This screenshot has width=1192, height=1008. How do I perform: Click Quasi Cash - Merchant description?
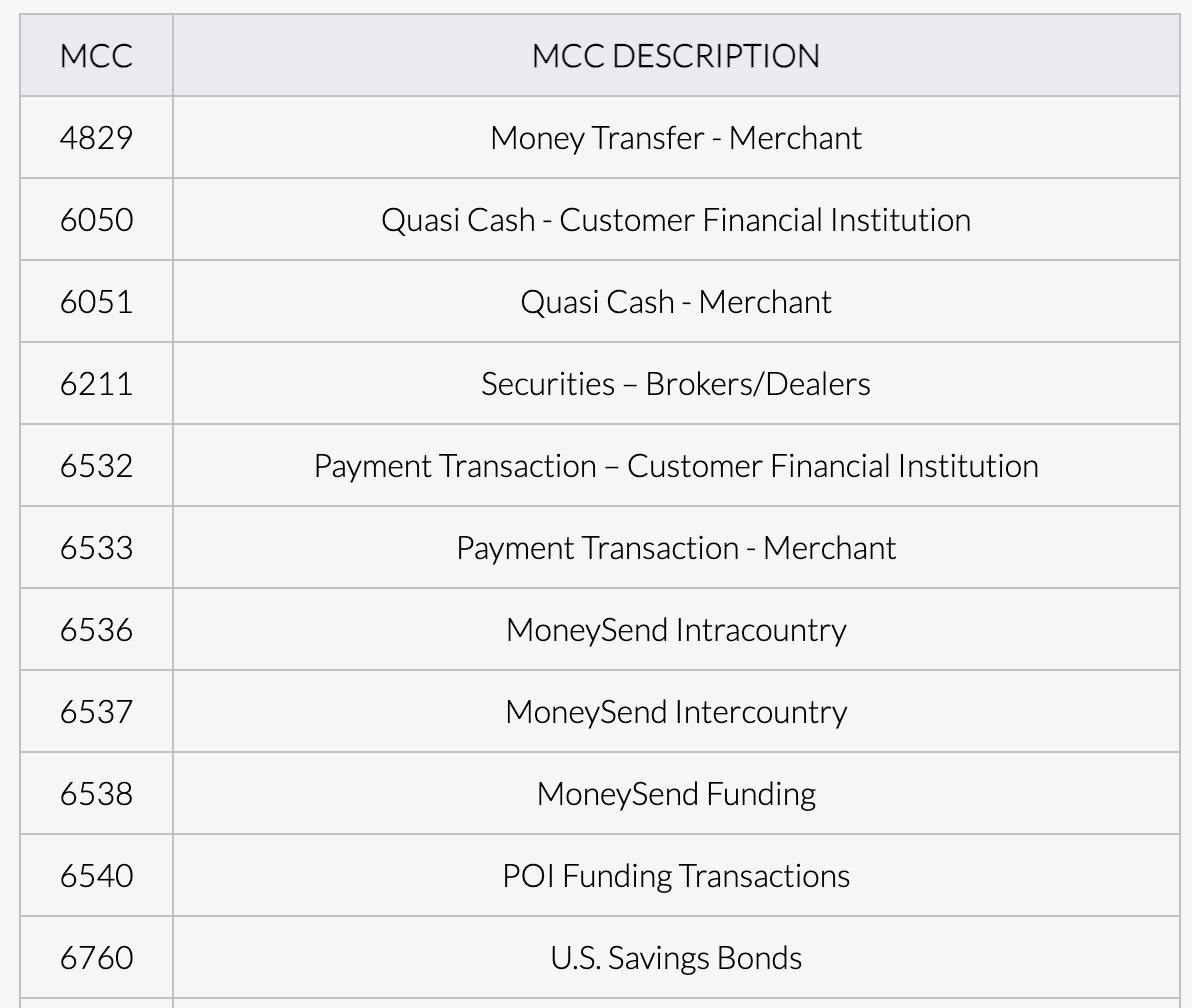(x=676, y=302)
